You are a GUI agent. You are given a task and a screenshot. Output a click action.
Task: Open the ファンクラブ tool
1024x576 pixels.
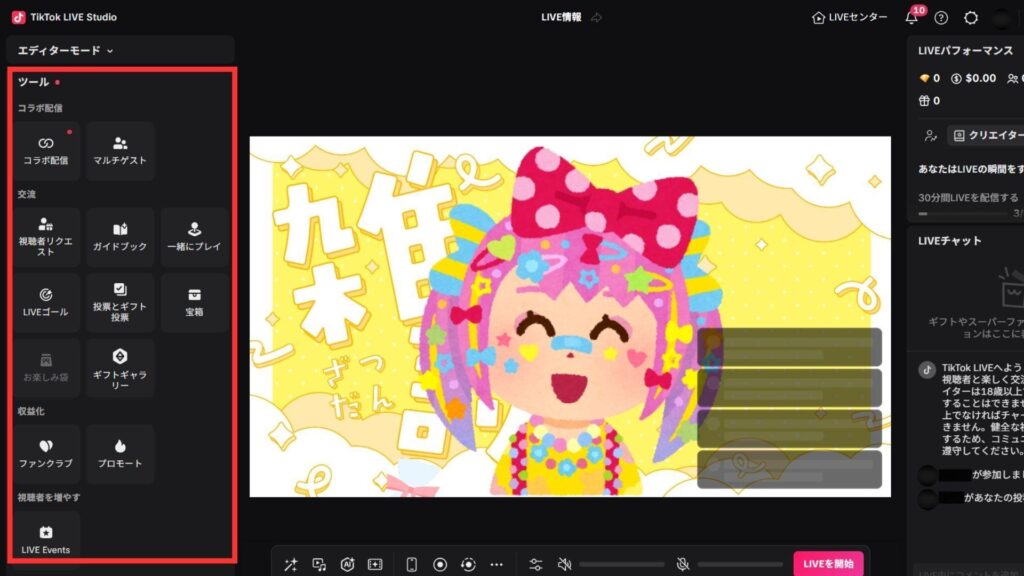46,454
